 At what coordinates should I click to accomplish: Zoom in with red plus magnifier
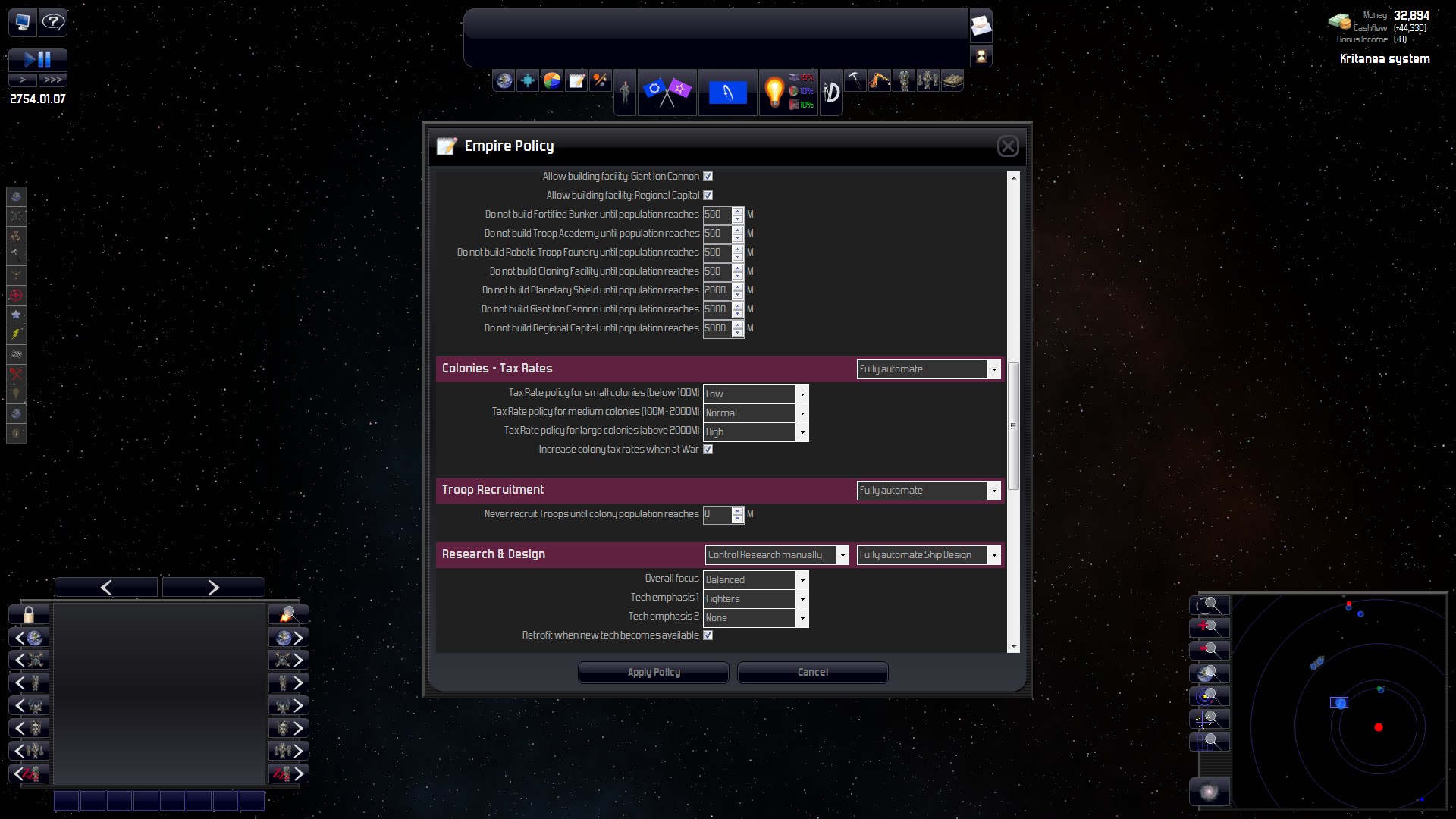[1210, 627]
